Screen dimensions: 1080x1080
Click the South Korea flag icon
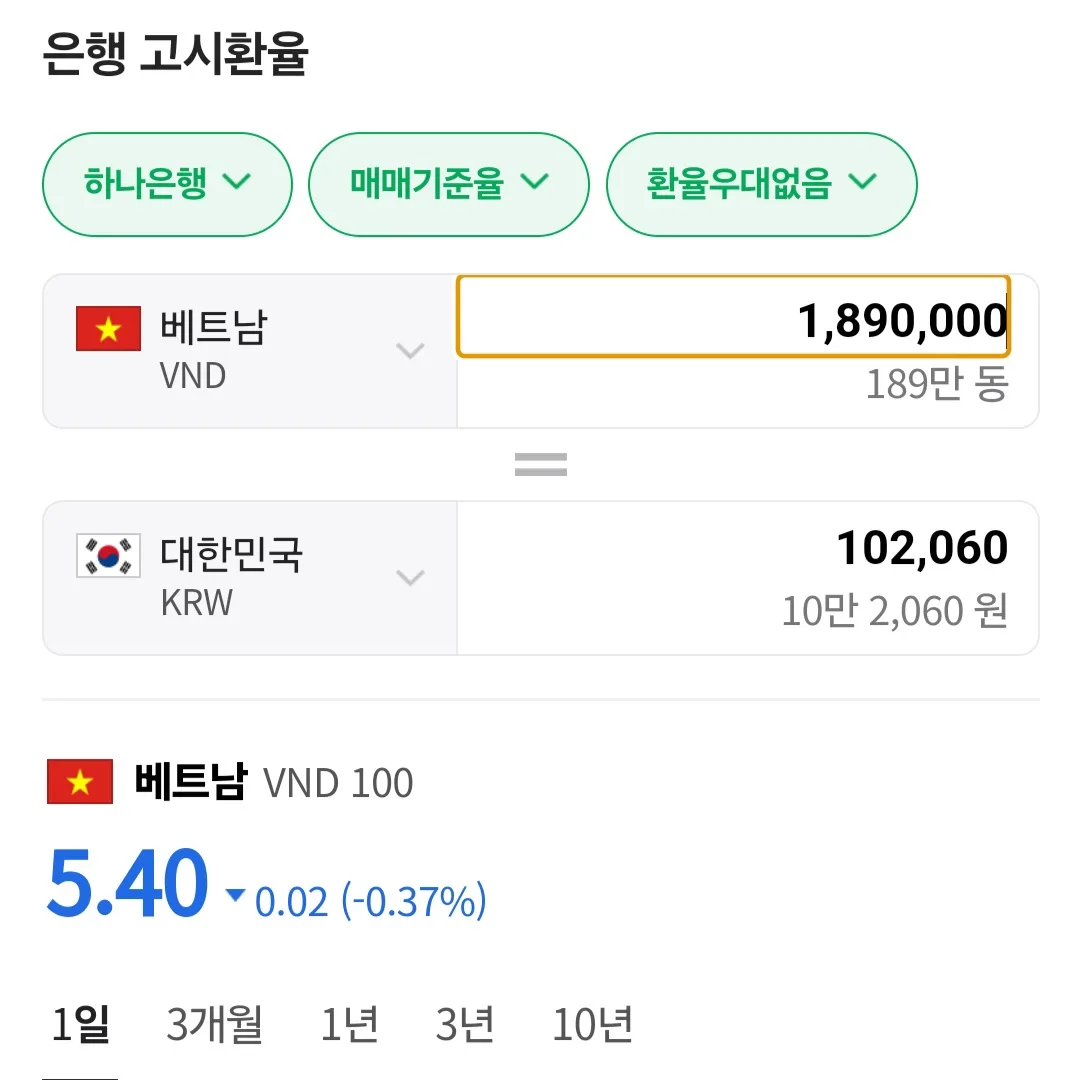pyautogui.click(x=108, y=555)
